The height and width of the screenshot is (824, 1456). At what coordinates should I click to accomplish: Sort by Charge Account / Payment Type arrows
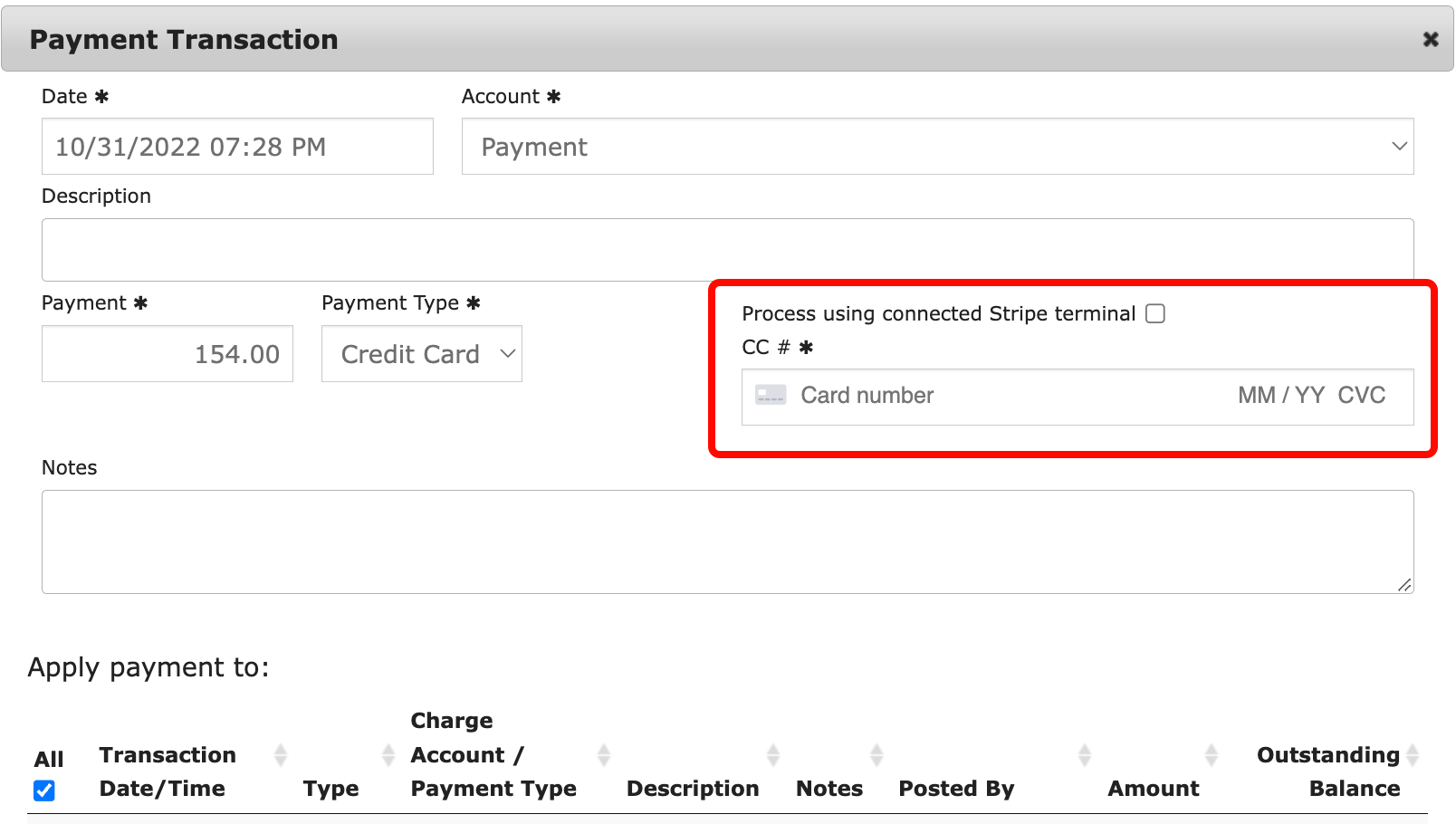click(x=604, y=755)
